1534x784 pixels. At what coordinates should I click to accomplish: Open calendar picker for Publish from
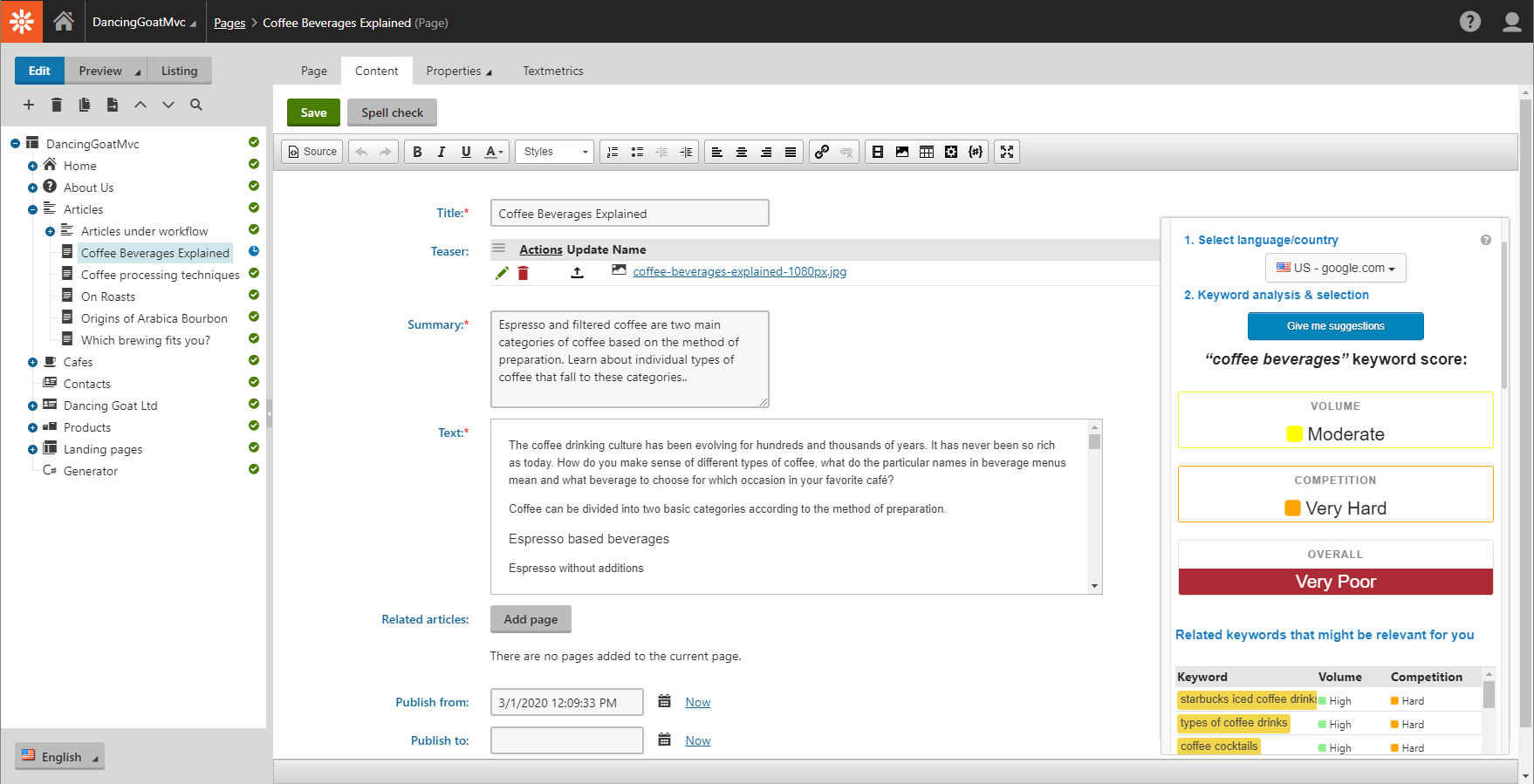coord(664,701)
